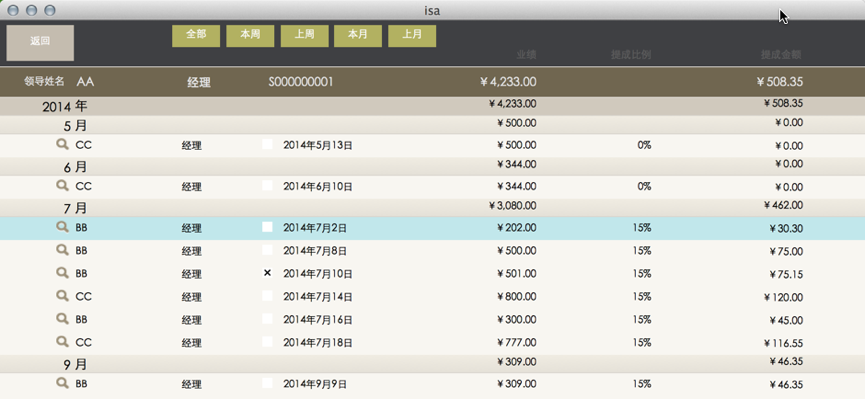The image size is (865, 399).
Task: Click the 提成金额 column header
Action: (x=781, y=55)
